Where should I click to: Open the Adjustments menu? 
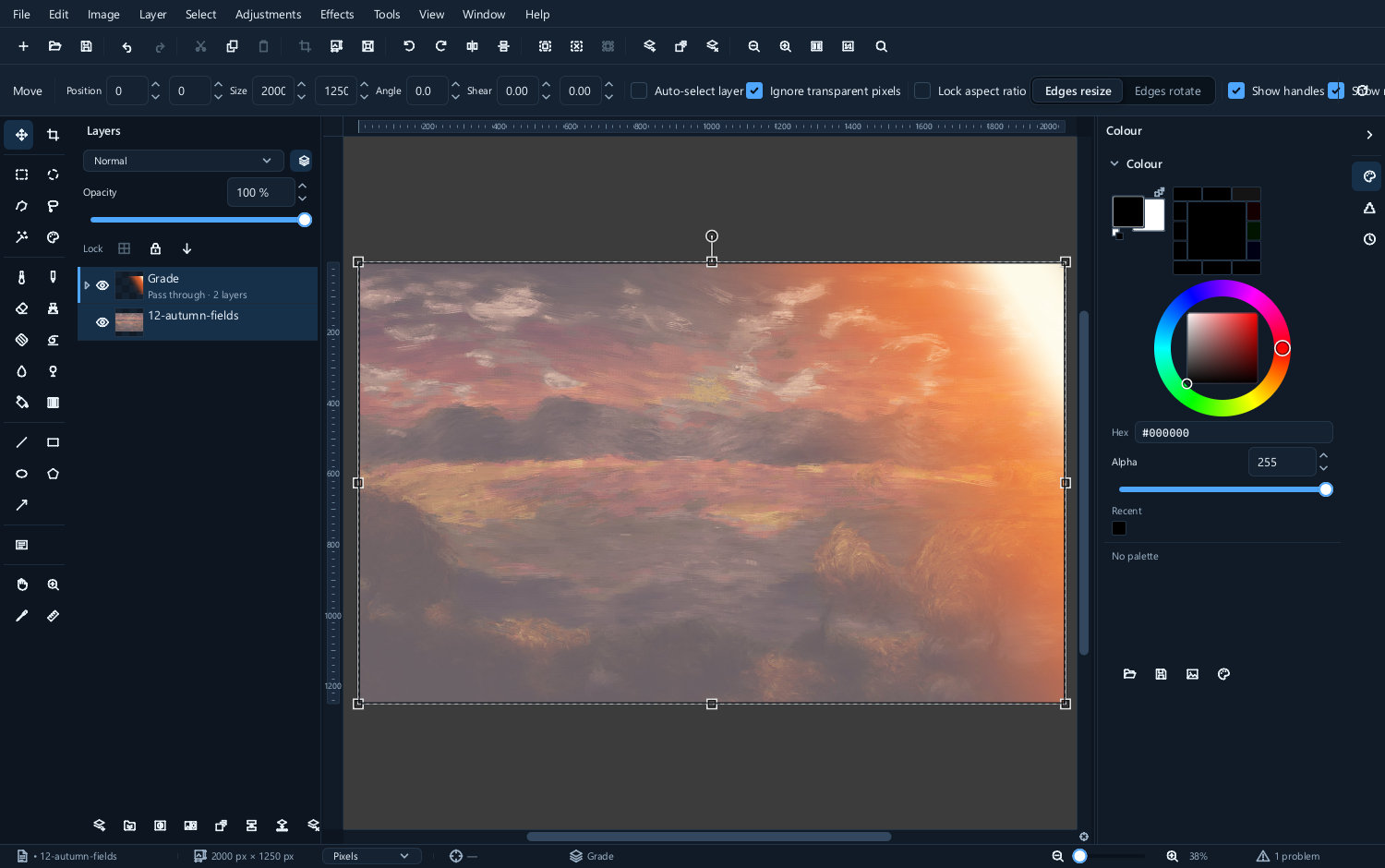coord(268,15)
